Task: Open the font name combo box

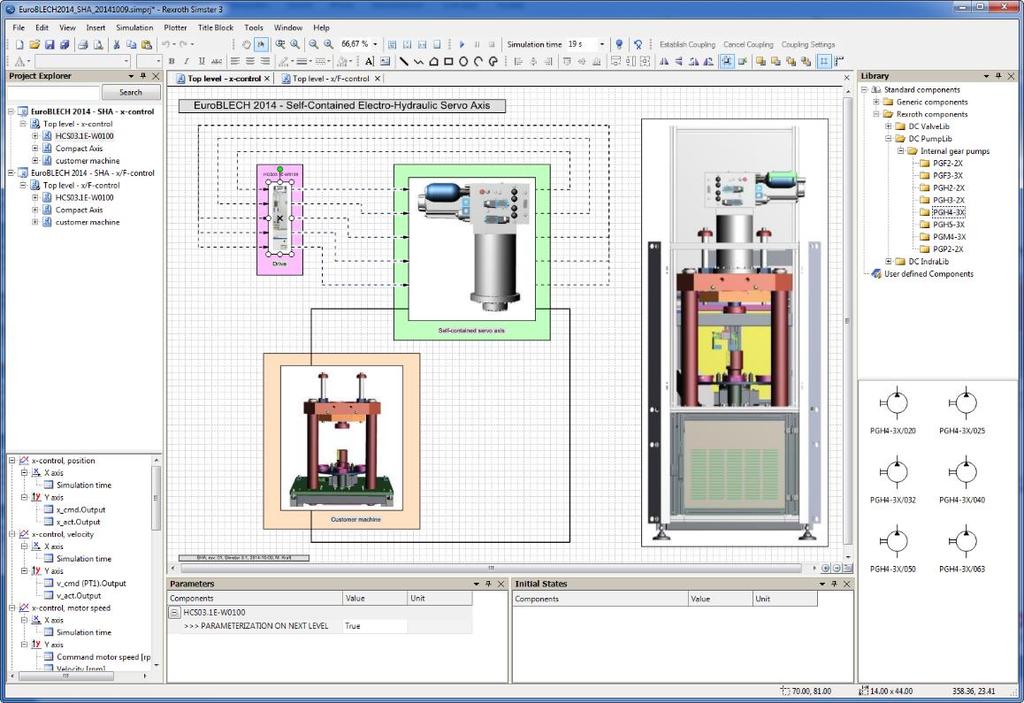Action: coord(82,61)
